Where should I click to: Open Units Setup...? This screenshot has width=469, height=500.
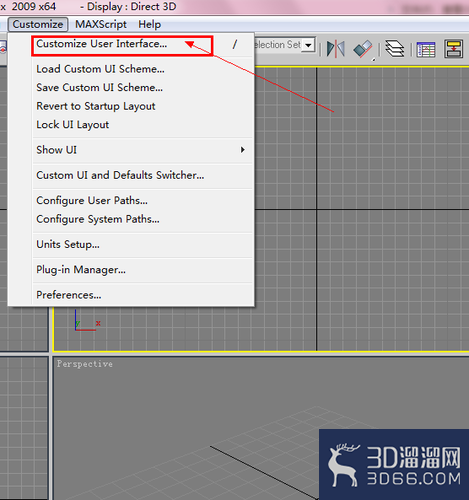coord(143,245)
